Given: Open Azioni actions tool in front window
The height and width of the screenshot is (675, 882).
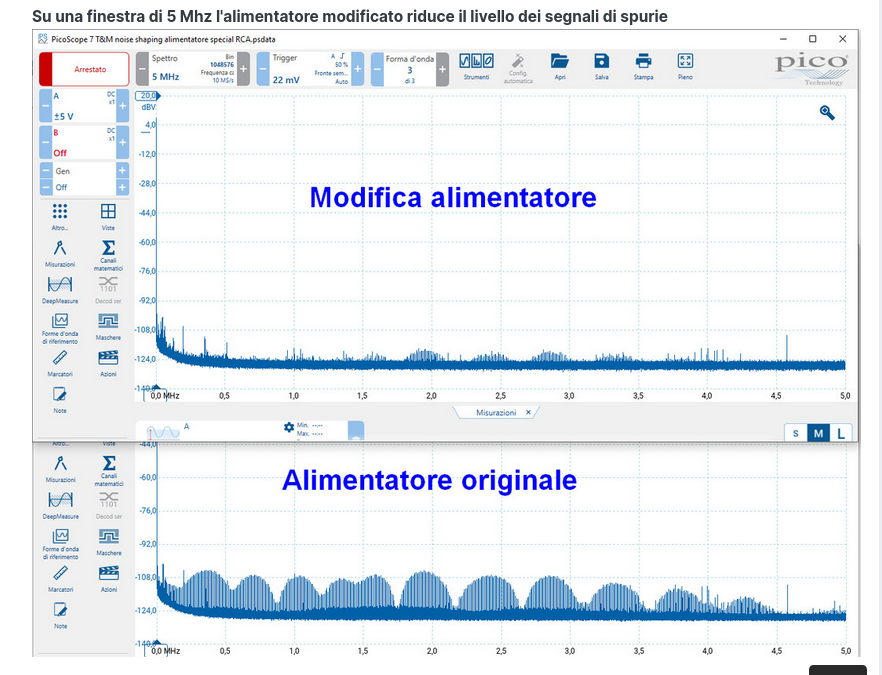Looking at the screenshot, I should (x=108, y=363).
